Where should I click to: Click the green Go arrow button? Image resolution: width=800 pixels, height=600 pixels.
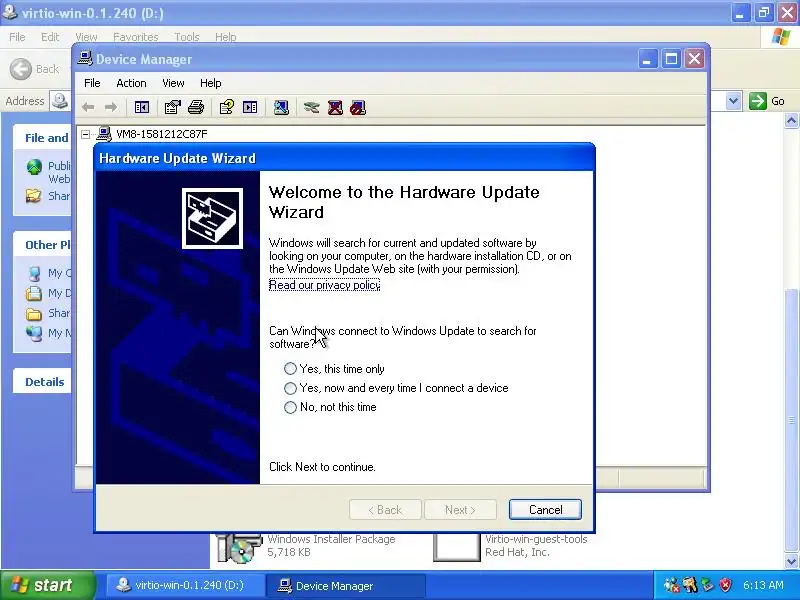click(758, 101)
